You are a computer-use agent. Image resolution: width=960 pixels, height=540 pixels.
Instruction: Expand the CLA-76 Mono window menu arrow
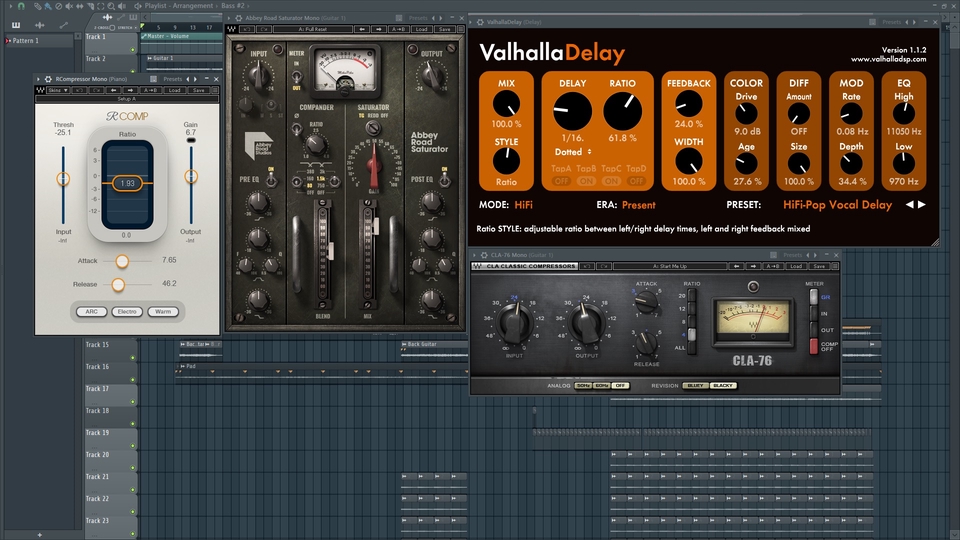coord(474,255)
